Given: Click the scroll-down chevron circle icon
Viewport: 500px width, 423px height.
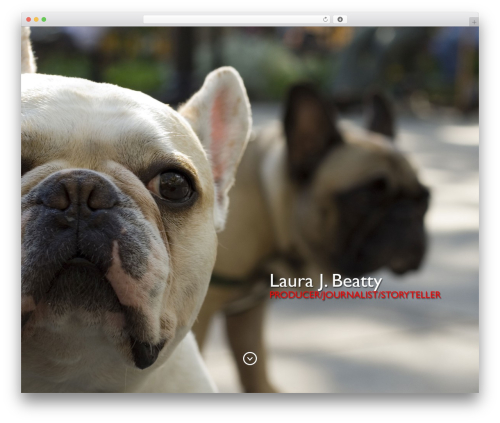Looking at the screenshot, I should [250, 359].
